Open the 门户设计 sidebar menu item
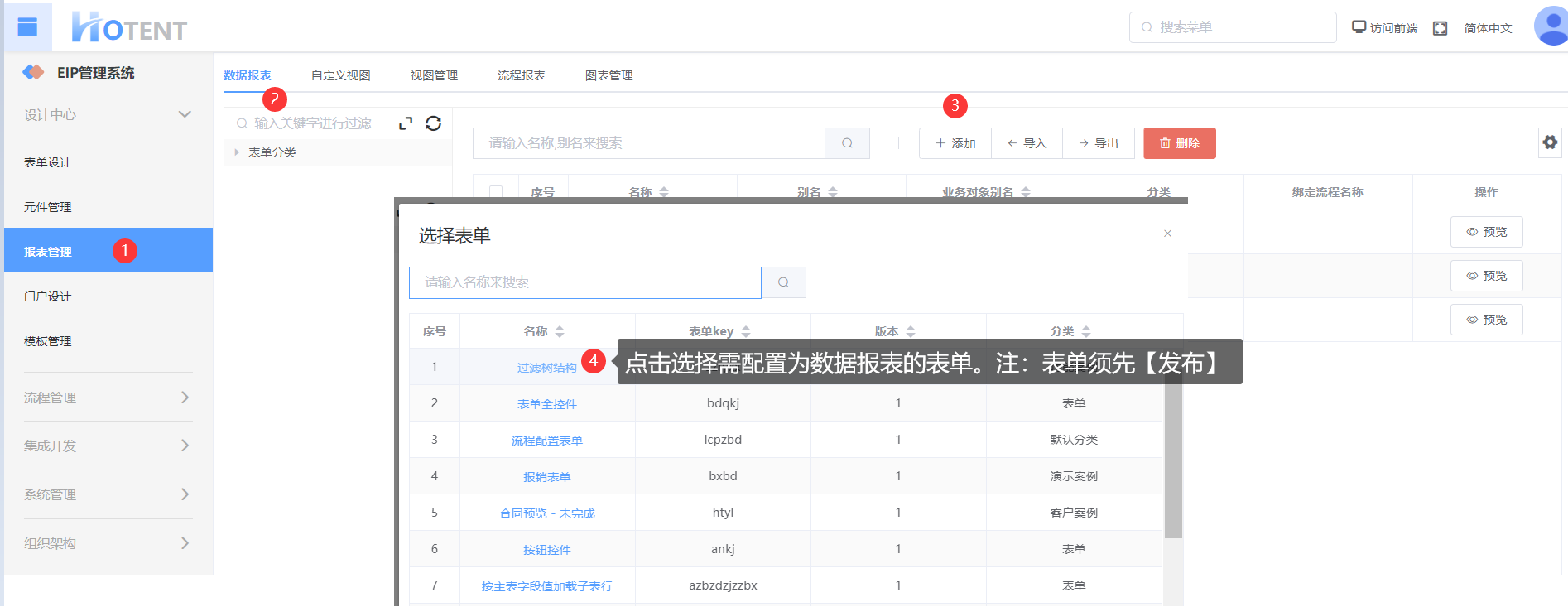The width and height of the screenshot is (1568, 607). pos(48,296)
